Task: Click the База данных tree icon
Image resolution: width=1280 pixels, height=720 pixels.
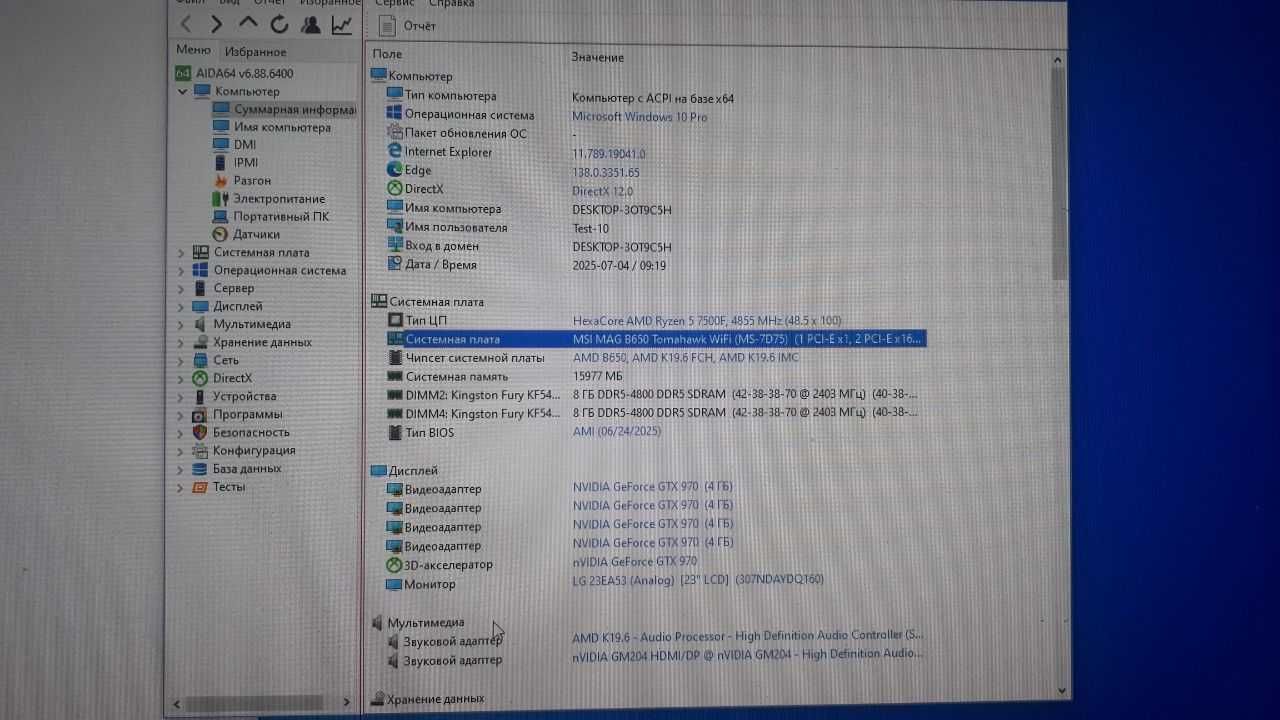Action: (x=200, y=468)
